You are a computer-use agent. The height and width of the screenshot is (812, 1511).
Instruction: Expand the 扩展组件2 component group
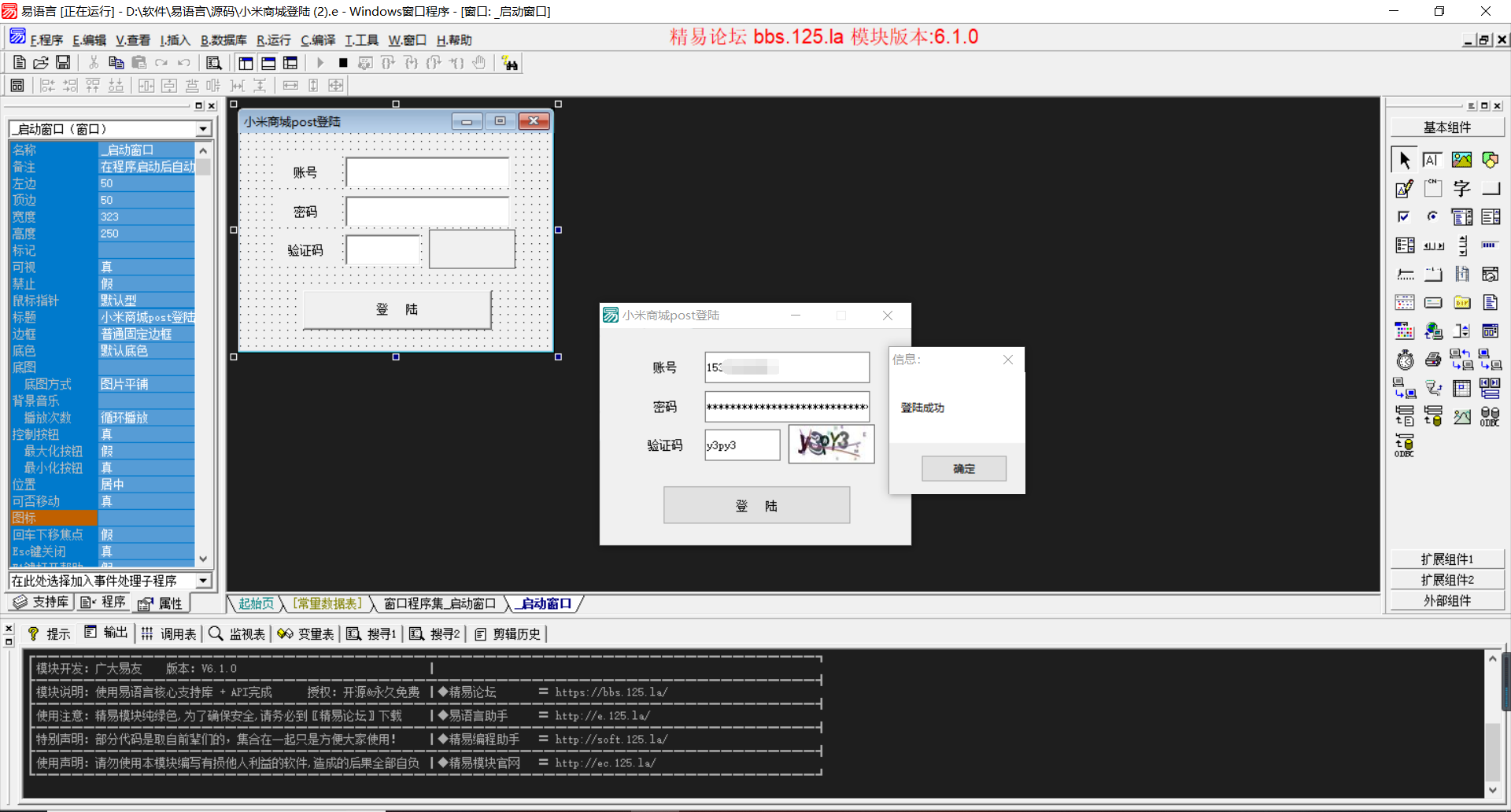tap(1447, 580)
